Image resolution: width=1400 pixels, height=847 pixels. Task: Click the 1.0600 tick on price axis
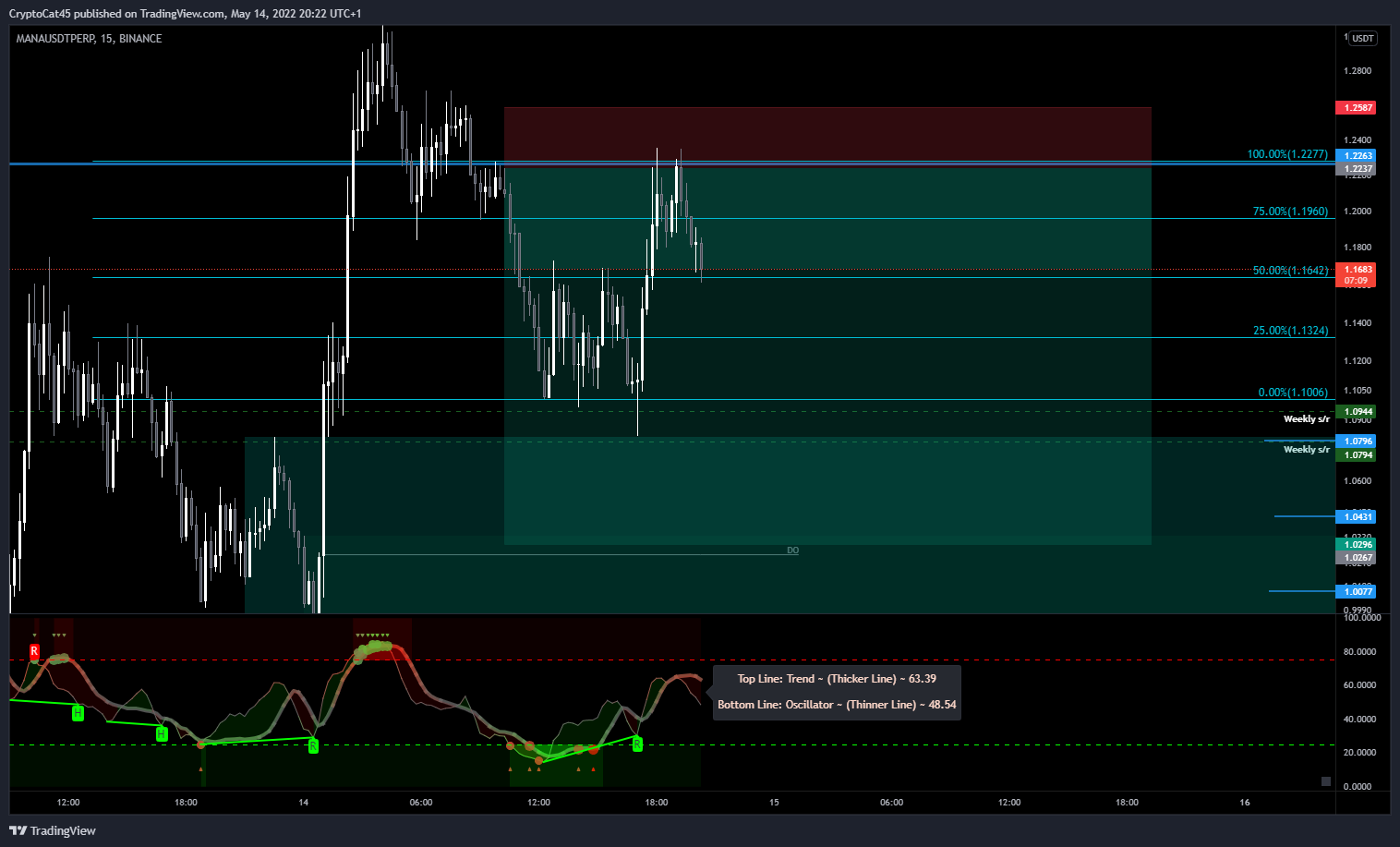[1358, 481]
